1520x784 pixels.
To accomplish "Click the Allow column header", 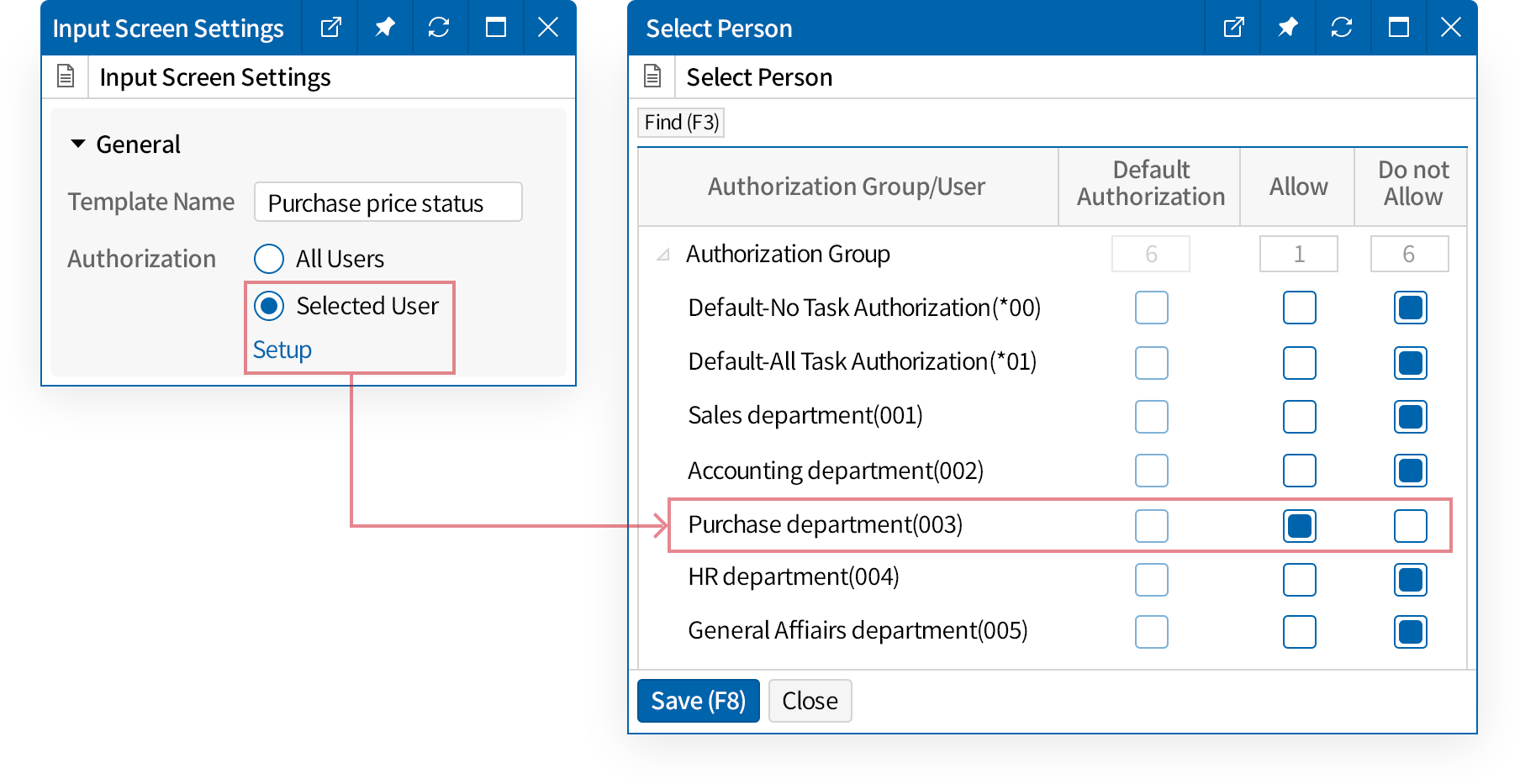I will (1298, 187).
